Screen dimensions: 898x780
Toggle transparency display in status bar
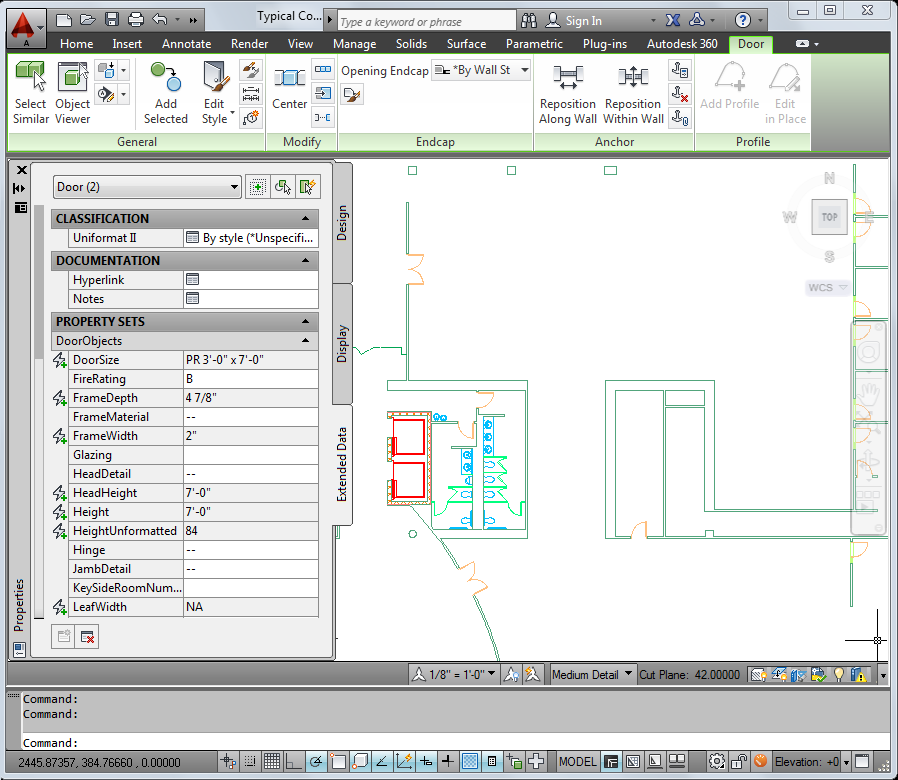pos(470,762)
